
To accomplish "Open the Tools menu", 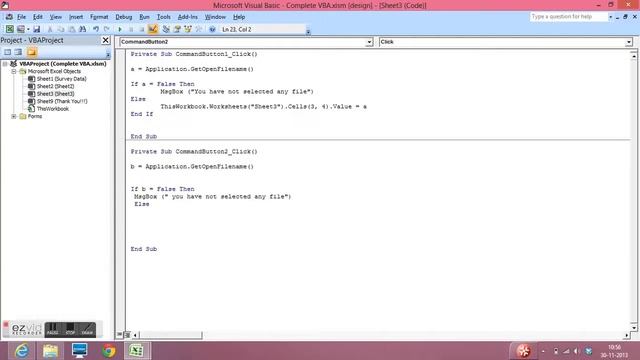I will point(163,17).
